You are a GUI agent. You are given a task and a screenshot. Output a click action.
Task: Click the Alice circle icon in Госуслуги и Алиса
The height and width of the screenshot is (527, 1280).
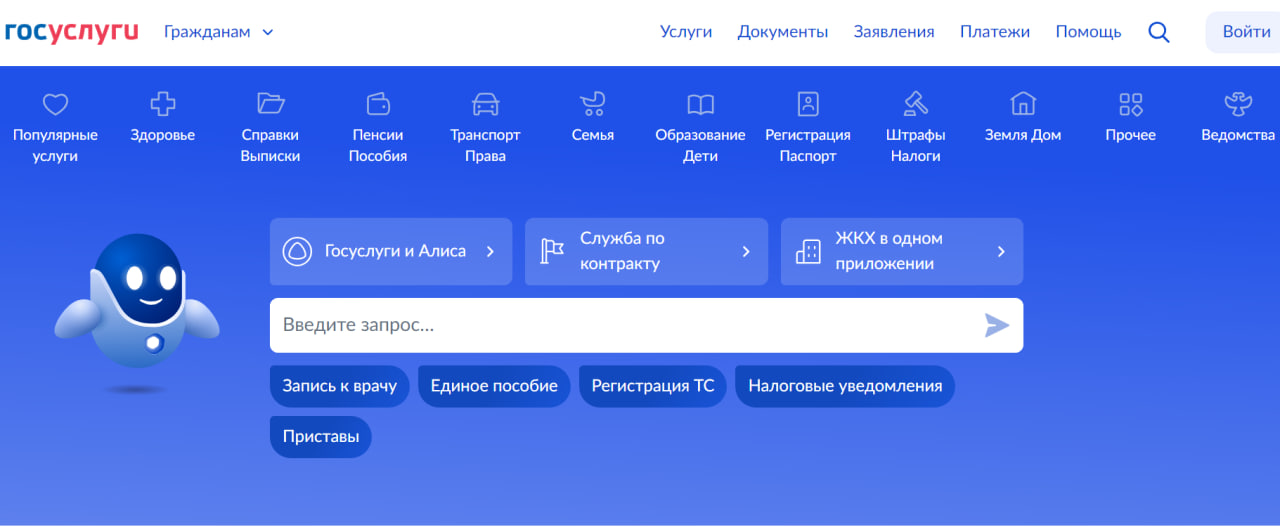[297, 251]
